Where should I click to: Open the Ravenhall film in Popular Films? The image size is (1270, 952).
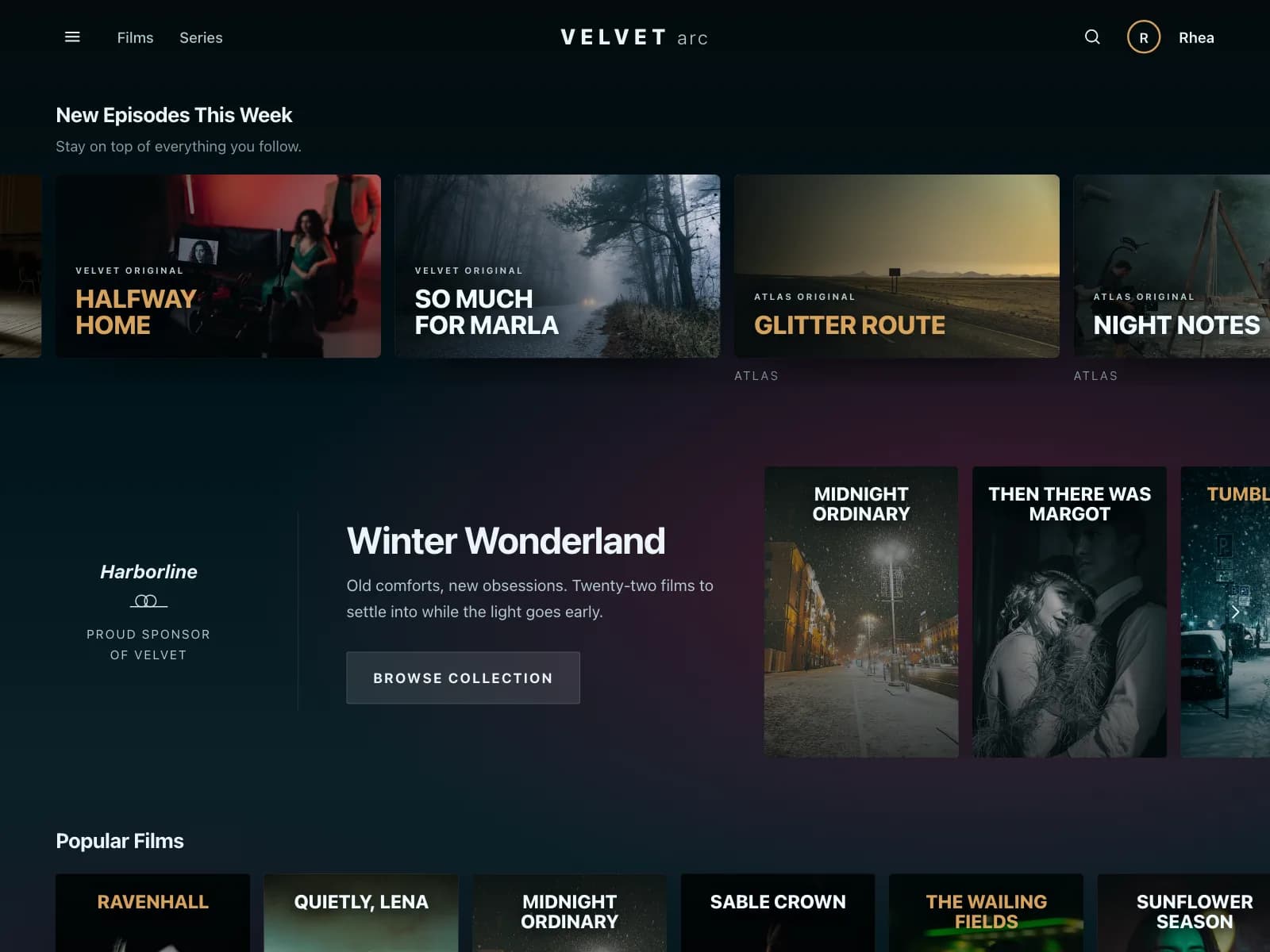(x=152, y=913)
